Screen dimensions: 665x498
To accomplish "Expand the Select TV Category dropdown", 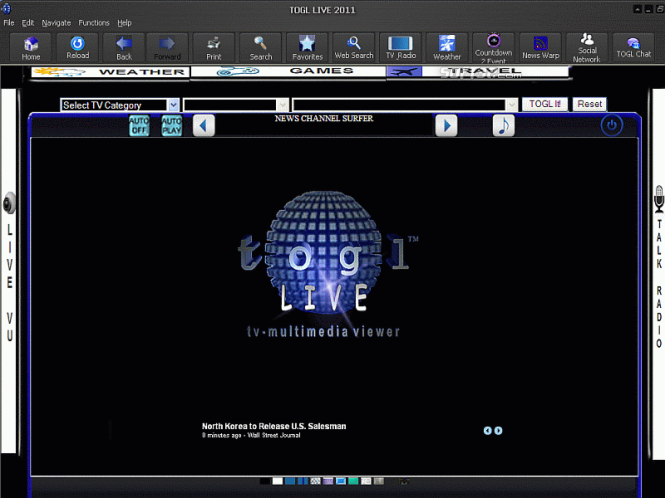I will coord(173,105).
